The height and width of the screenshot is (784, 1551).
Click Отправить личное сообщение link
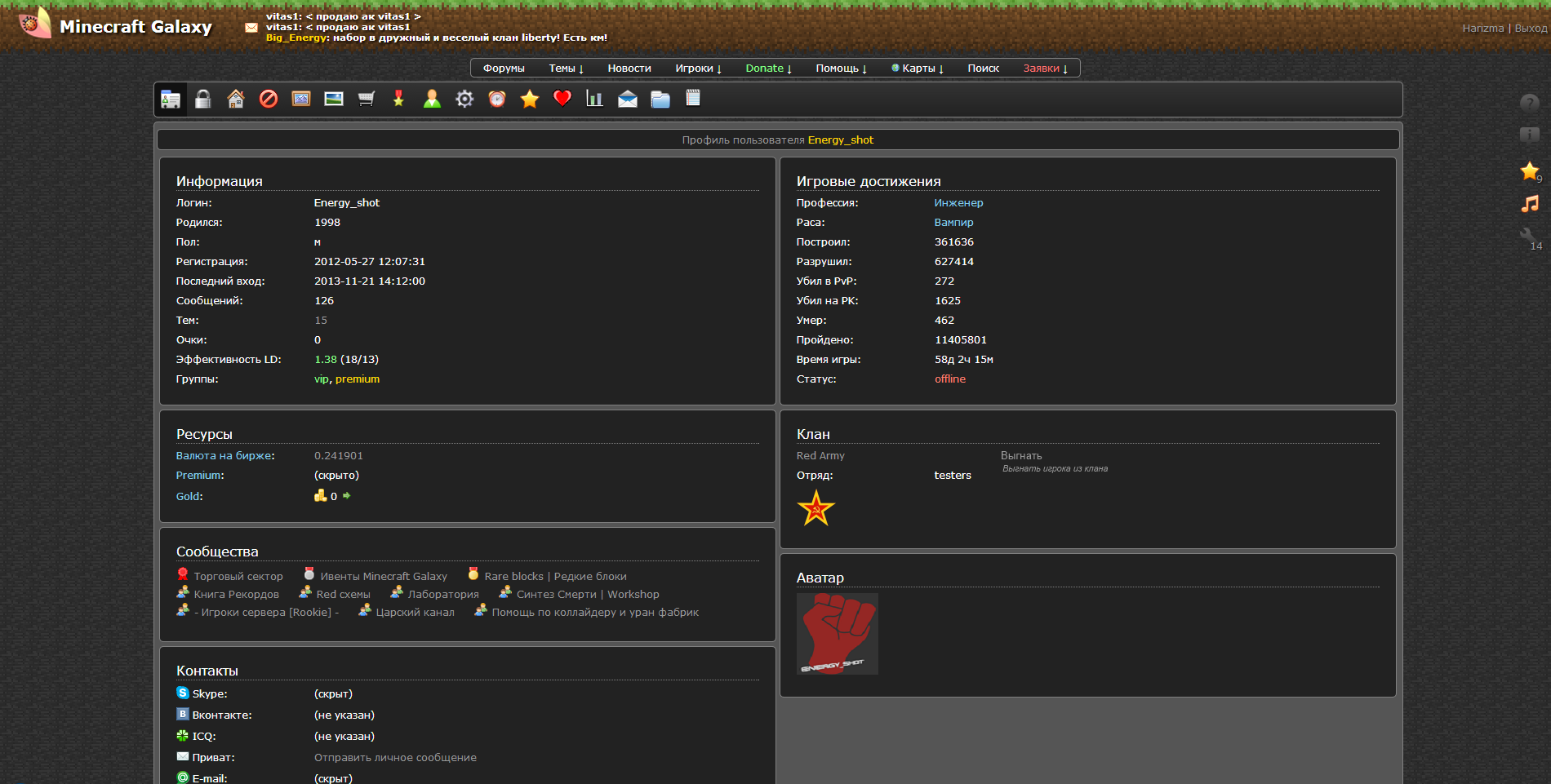coord(395,758)
